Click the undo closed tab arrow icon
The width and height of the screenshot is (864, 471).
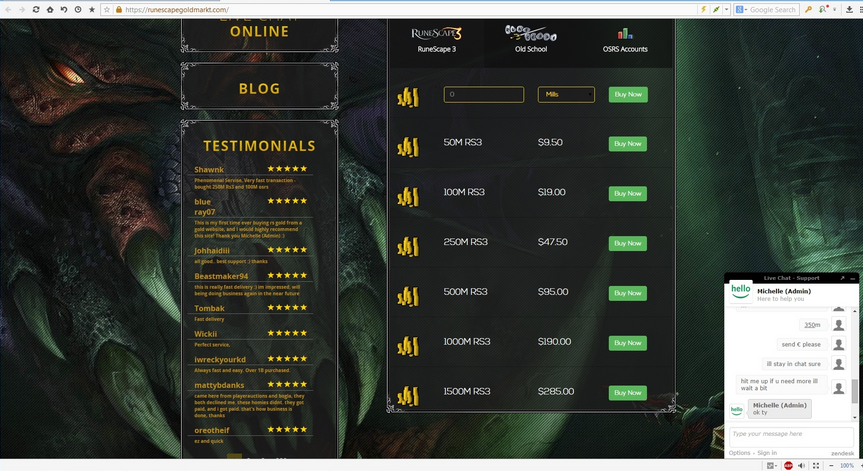(64, 9)
